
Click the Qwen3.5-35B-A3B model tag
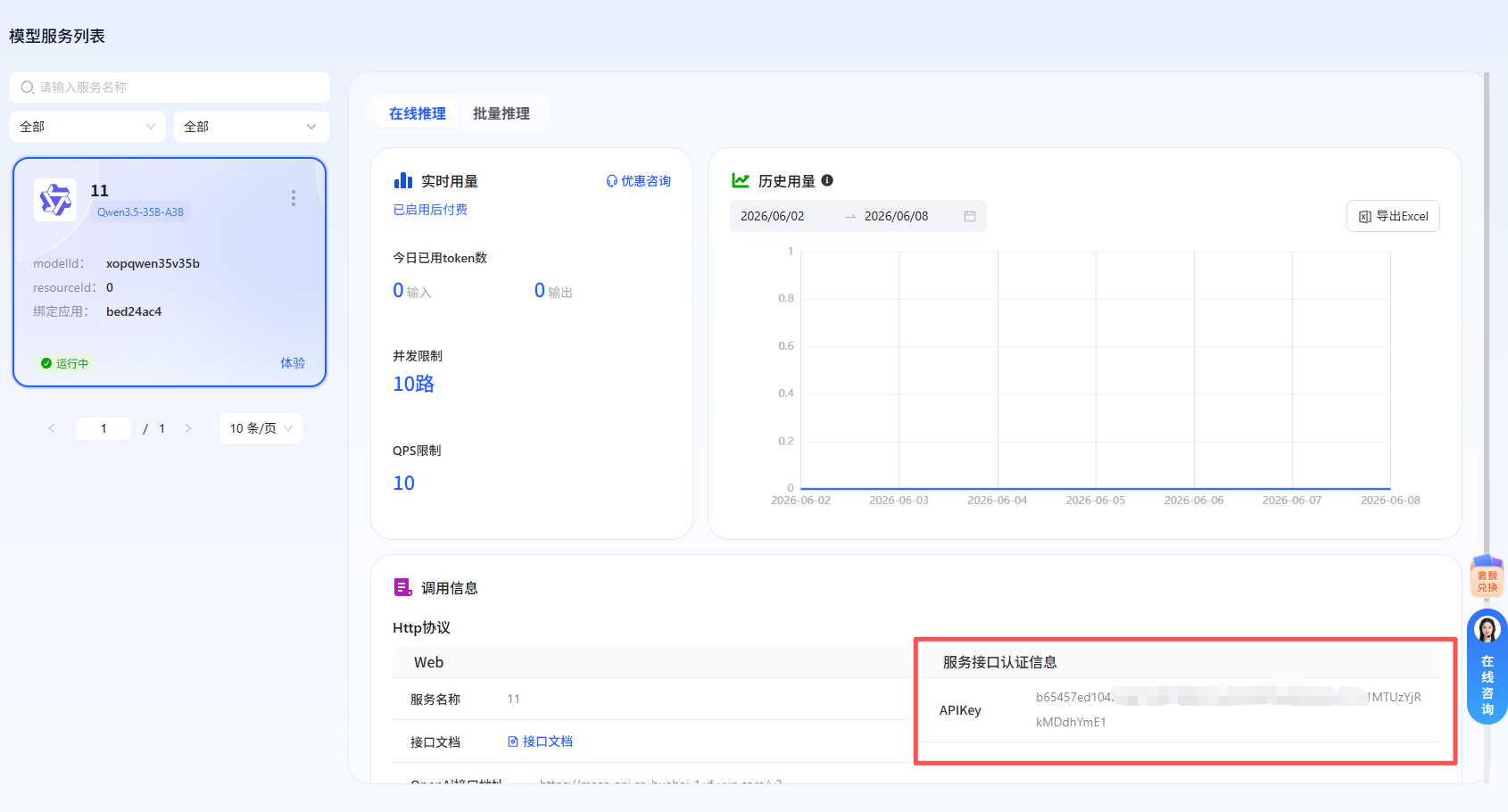(140, 212)
